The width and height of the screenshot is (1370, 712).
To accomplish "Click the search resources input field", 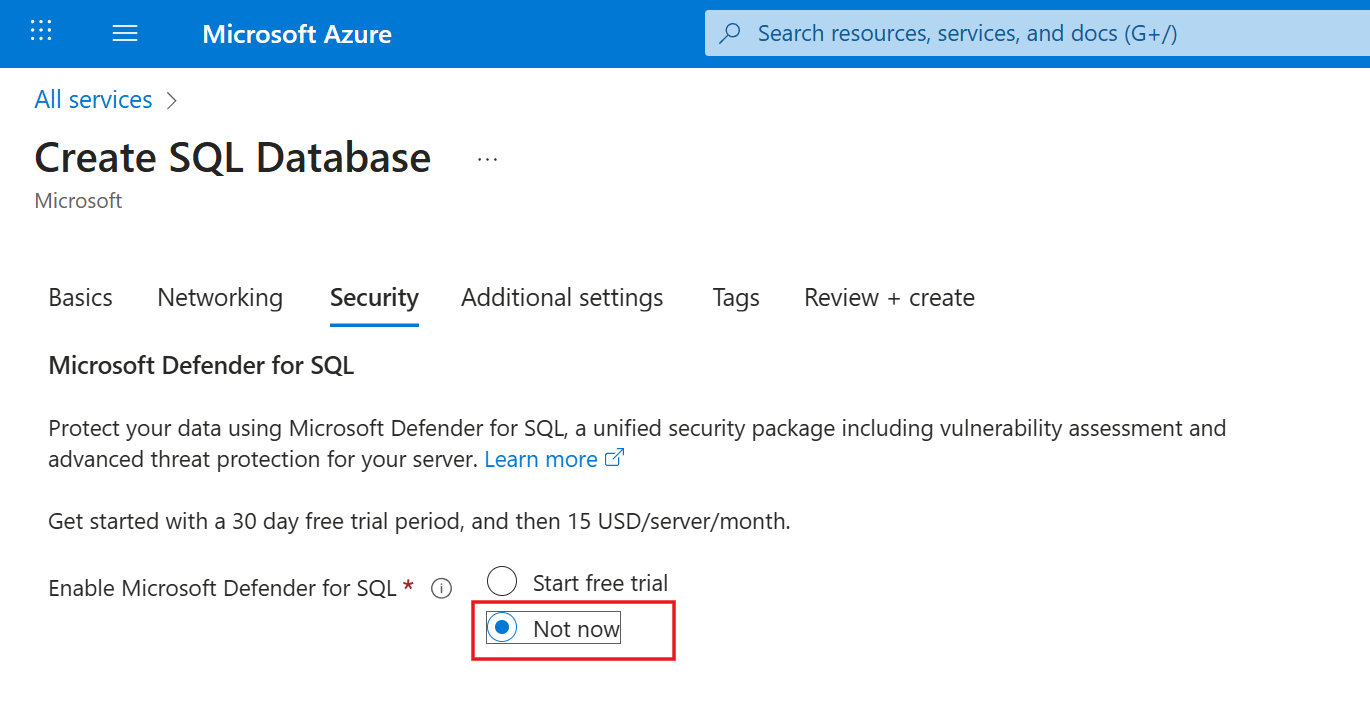I will (x=1000, y=33).
